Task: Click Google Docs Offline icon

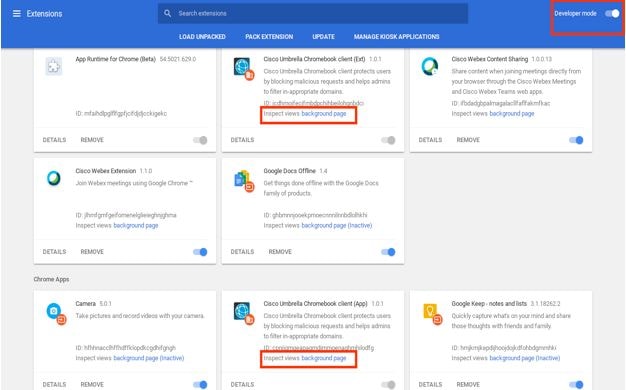Action: click(x=244, y=180)
